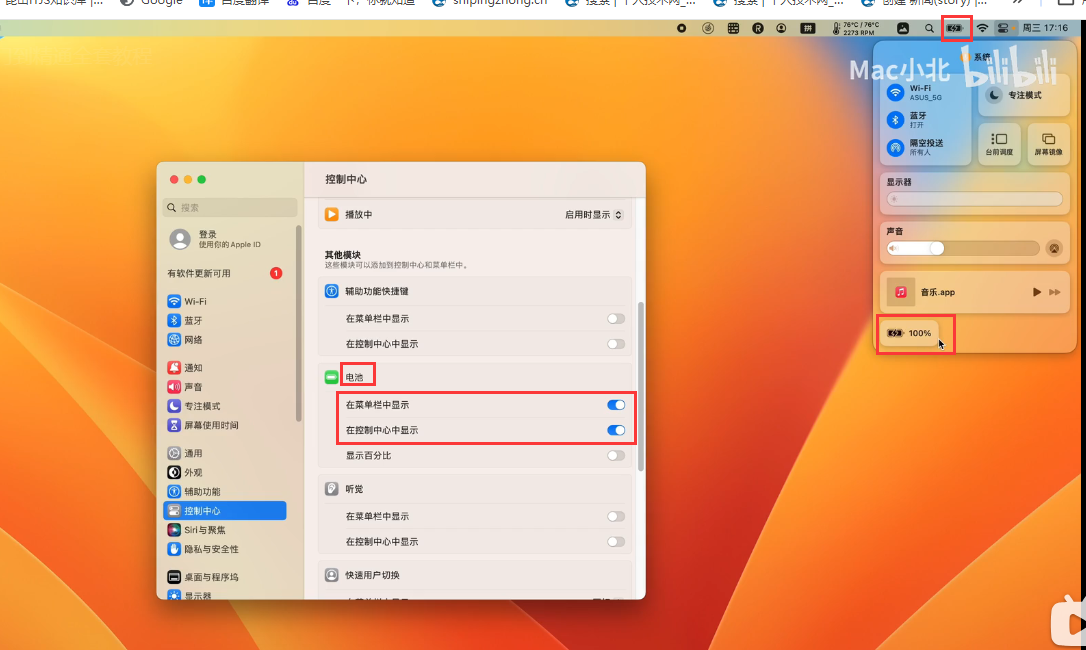Select 屏幕使用时间 in the sidebar
The image size is (1086, 650).
[224, 425]
